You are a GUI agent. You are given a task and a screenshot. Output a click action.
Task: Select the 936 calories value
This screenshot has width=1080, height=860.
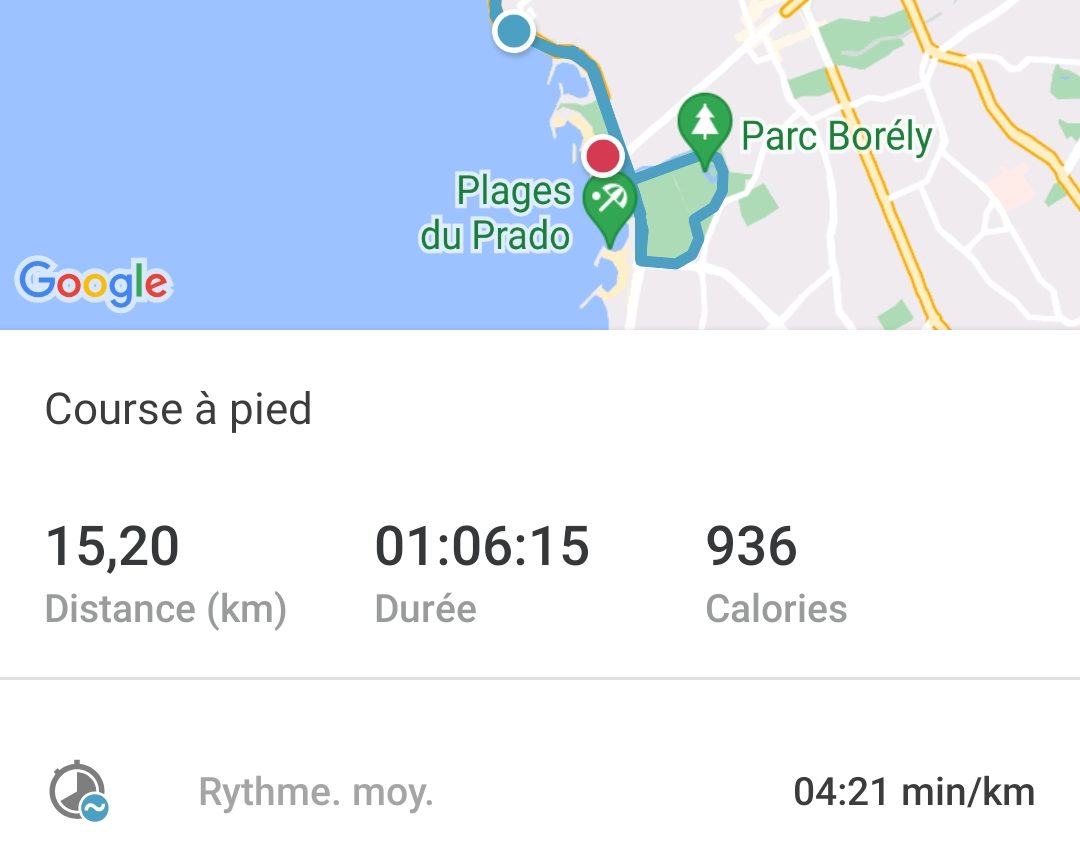751,546
